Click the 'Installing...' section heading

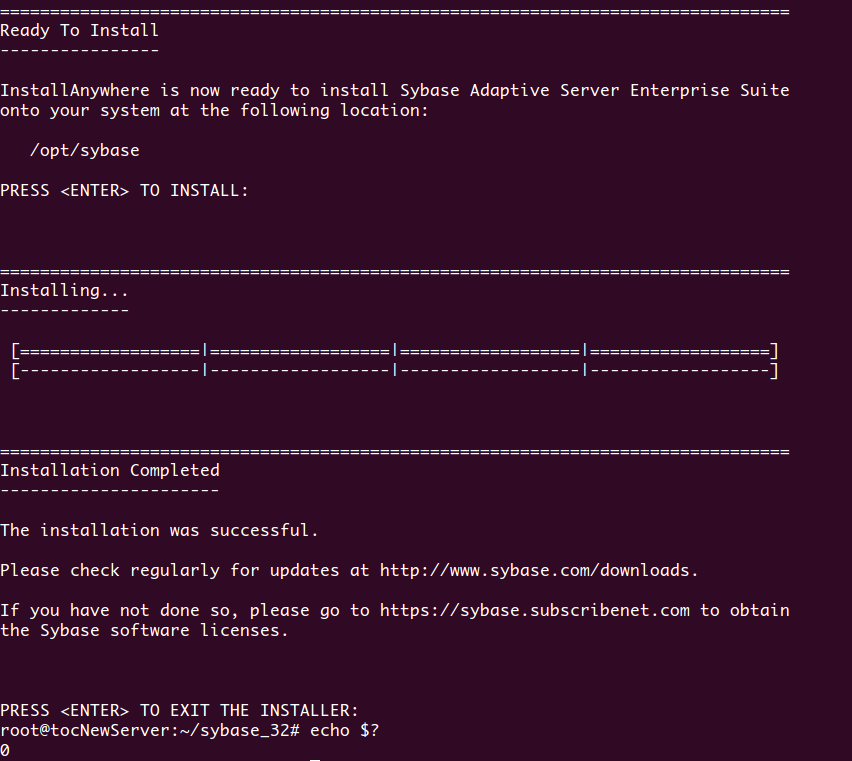point(64,290)
